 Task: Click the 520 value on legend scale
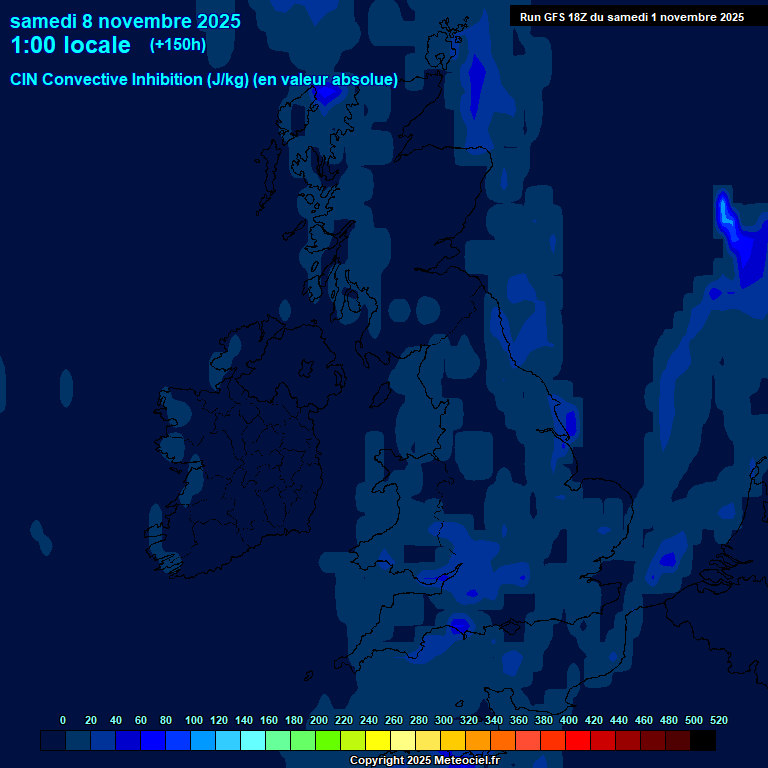[x=718, y=720]
